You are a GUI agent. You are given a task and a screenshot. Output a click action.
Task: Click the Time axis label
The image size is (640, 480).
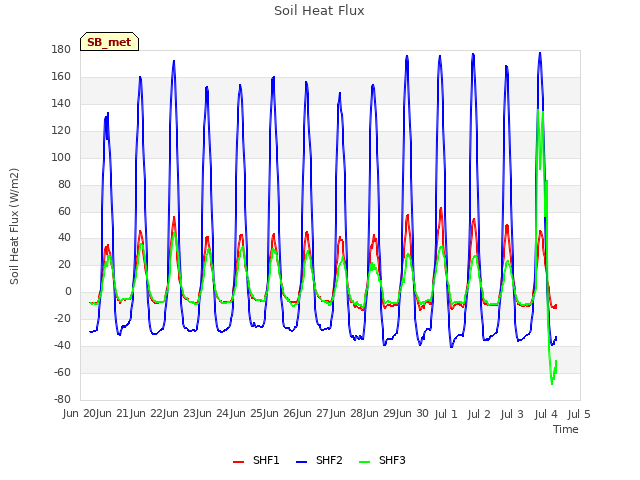pyautogui.click(x=566, y=429)
